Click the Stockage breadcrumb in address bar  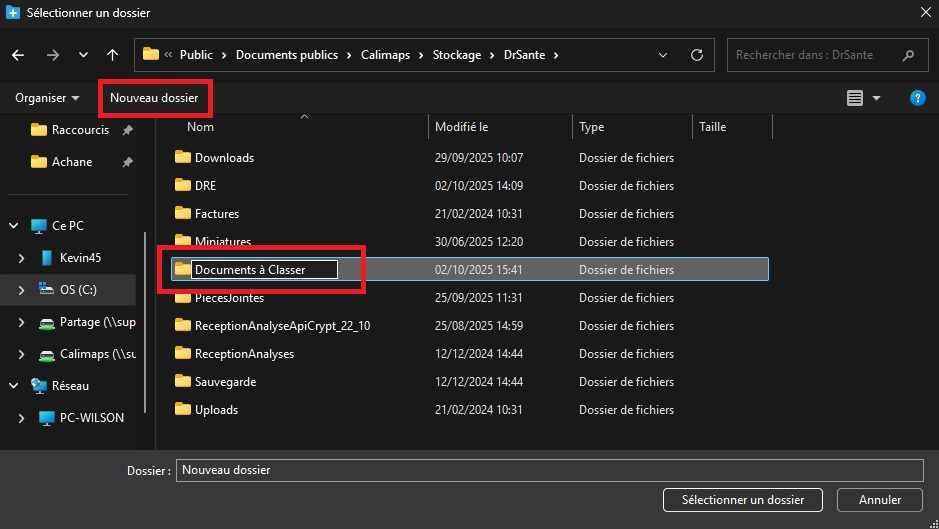click(x=456, y=55)
